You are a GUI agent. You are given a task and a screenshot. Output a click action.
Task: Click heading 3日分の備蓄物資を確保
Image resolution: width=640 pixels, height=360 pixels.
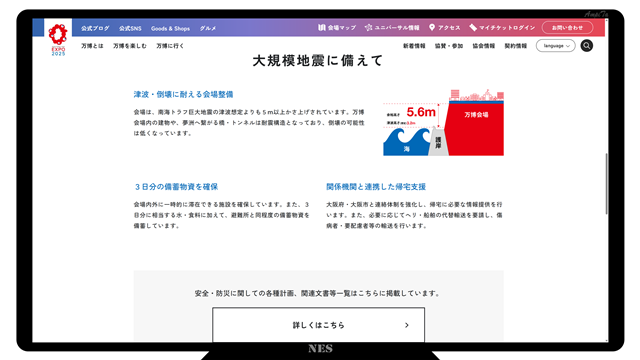[x=176, y=187]
